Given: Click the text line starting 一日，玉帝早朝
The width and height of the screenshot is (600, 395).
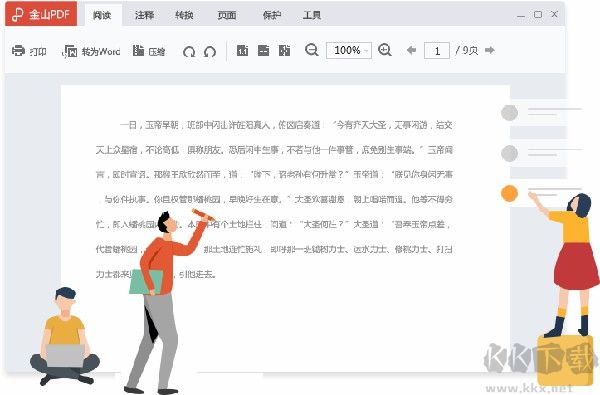Looking at the screenshot, I should [x=286, y=125].
